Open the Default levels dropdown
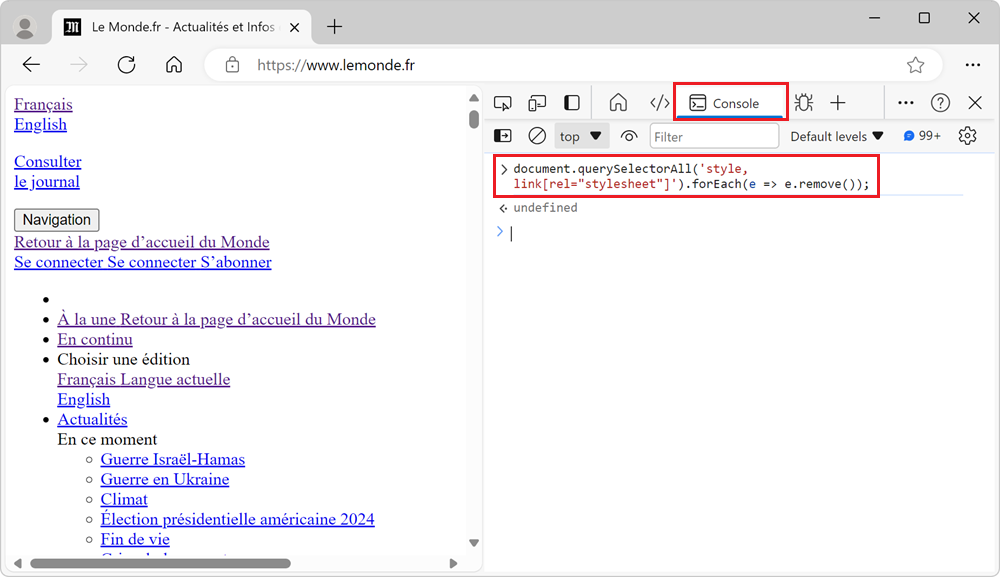Image resolution: width=1000 pixels, height=577 pixels. coord(836,136)
